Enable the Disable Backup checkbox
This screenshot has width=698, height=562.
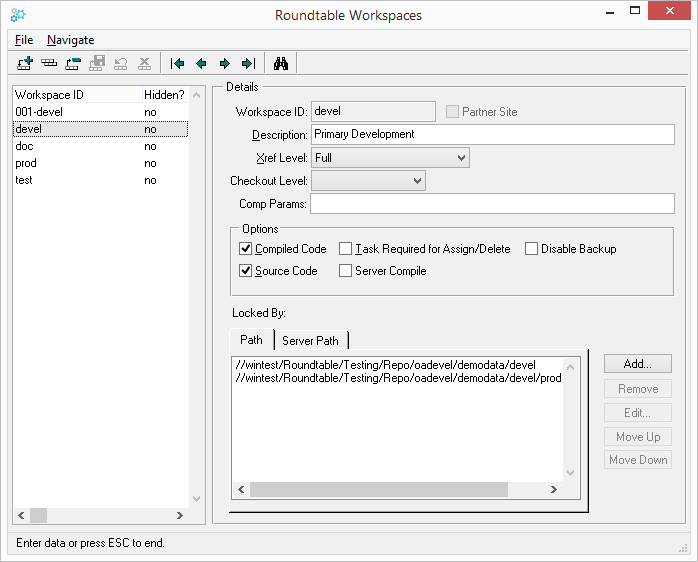[531, 248]
